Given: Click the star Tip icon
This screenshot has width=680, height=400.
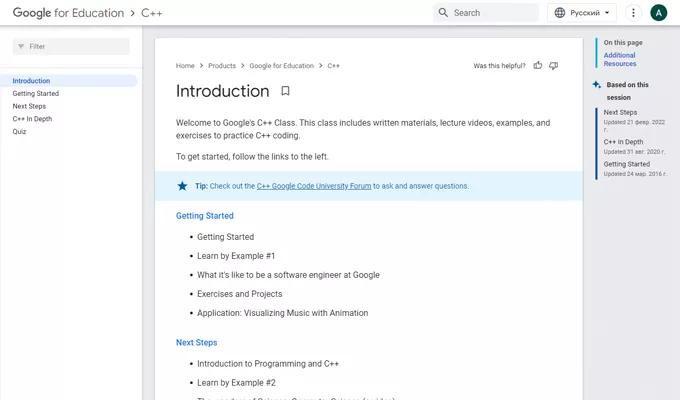Looking at the screenshot, I should coord(182,186).
